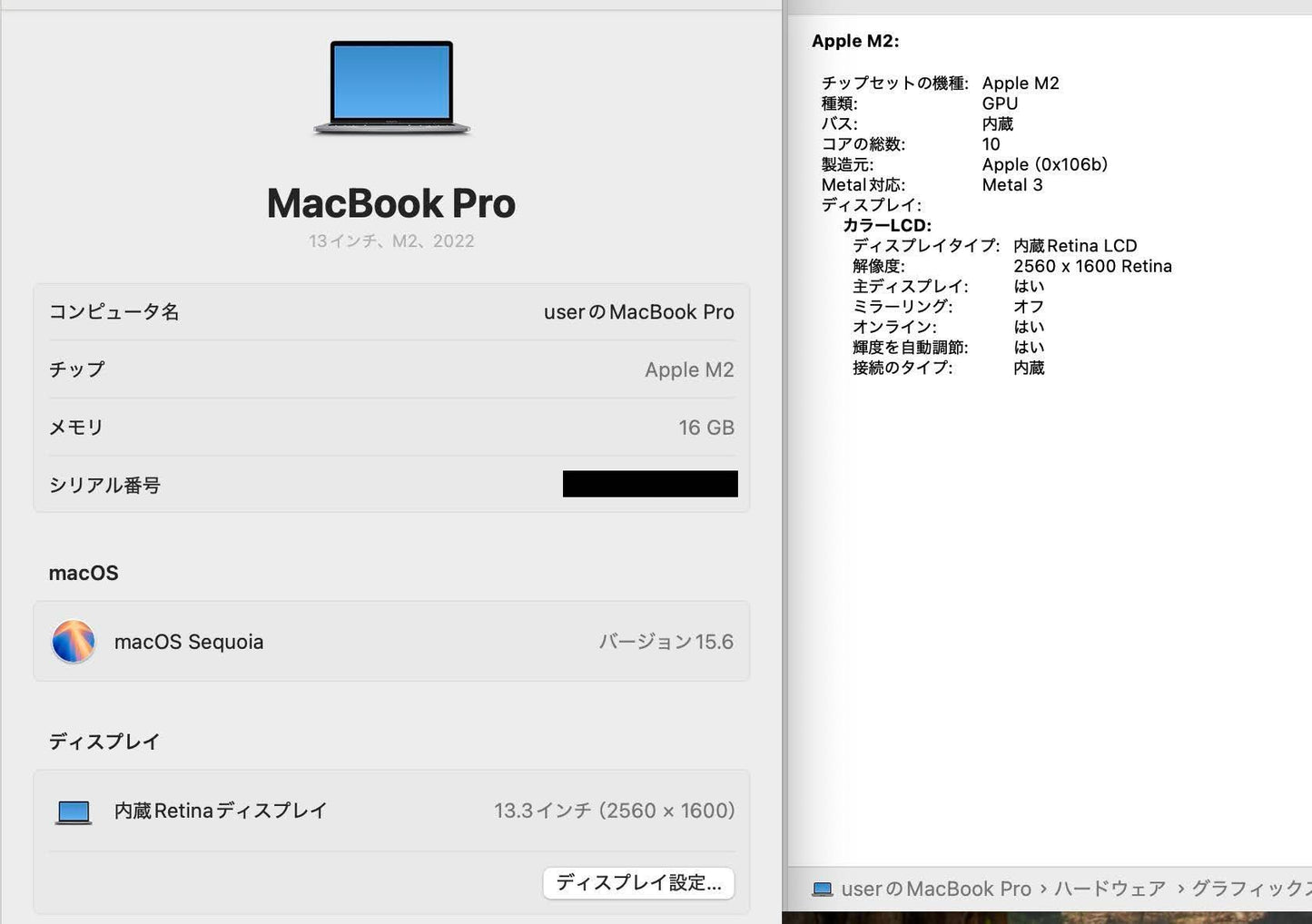Click バージョン15.6 next to macOS Sequoia

click(x=667, y=641)
